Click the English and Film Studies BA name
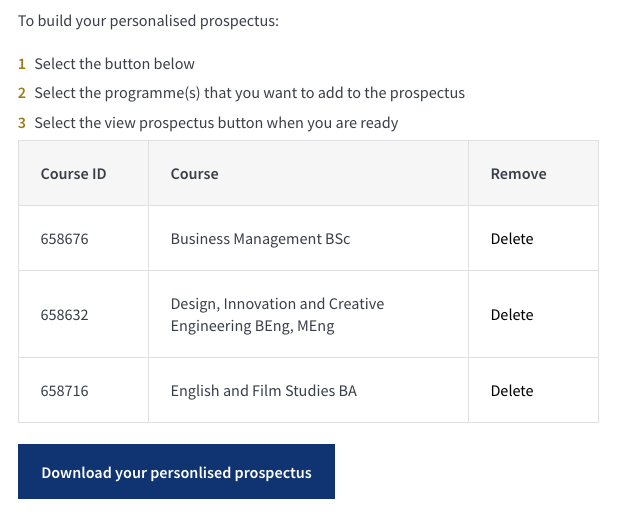 click(264, 391)
